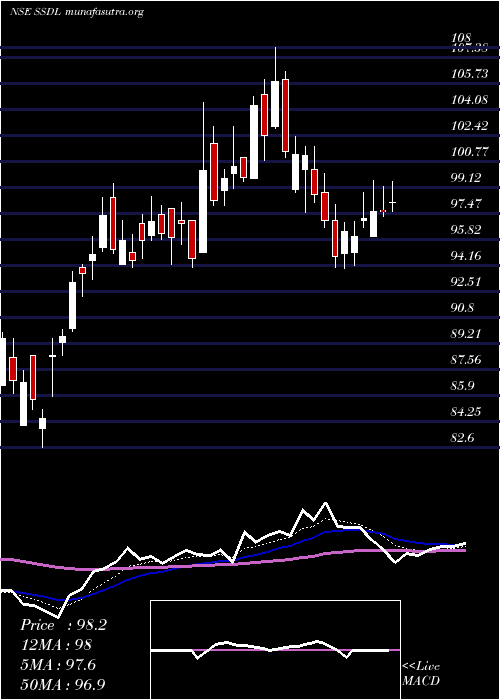Click the 90.8 price axis label

point(463,308)
